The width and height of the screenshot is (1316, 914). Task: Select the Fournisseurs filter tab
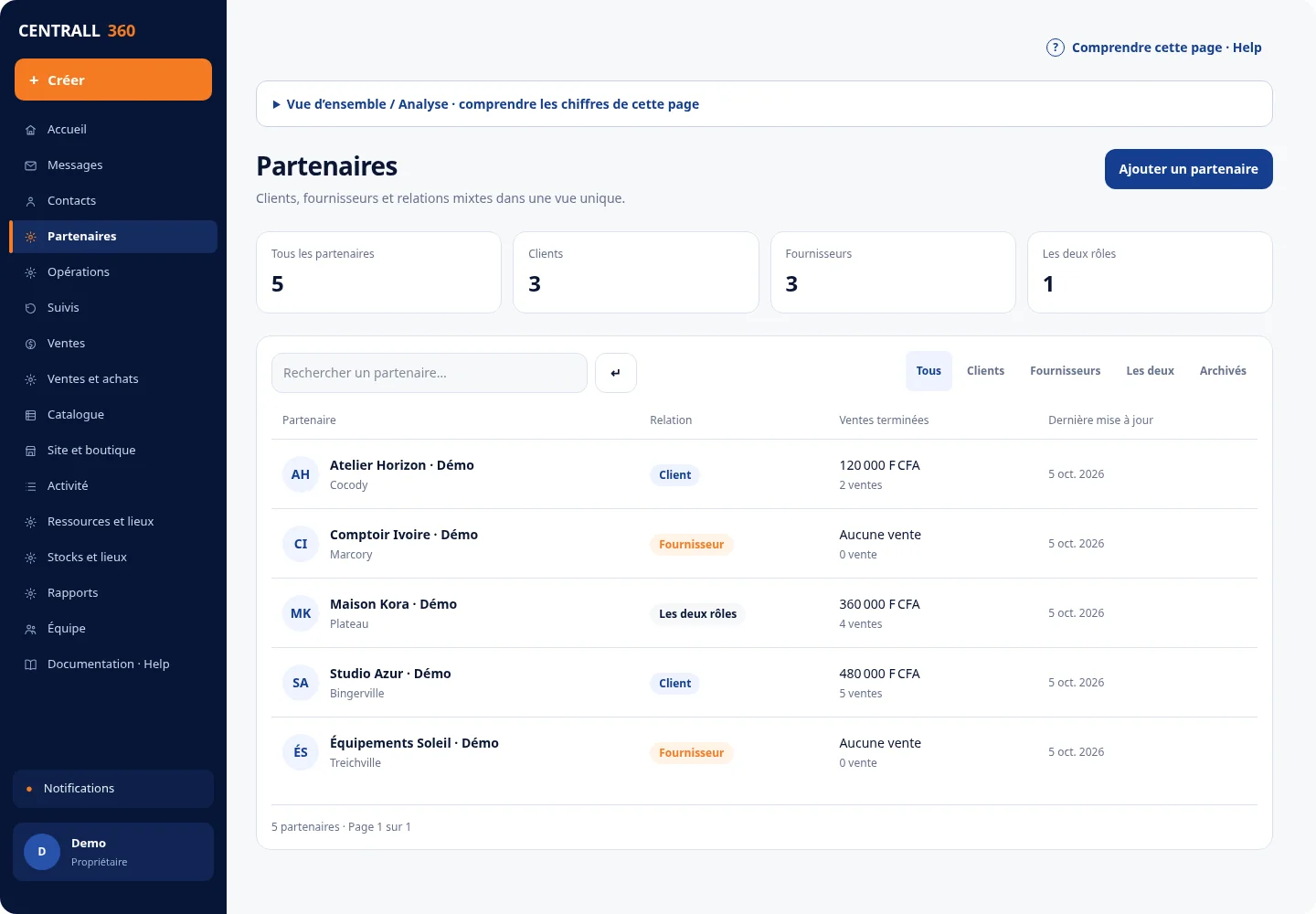click(1065, 371)
